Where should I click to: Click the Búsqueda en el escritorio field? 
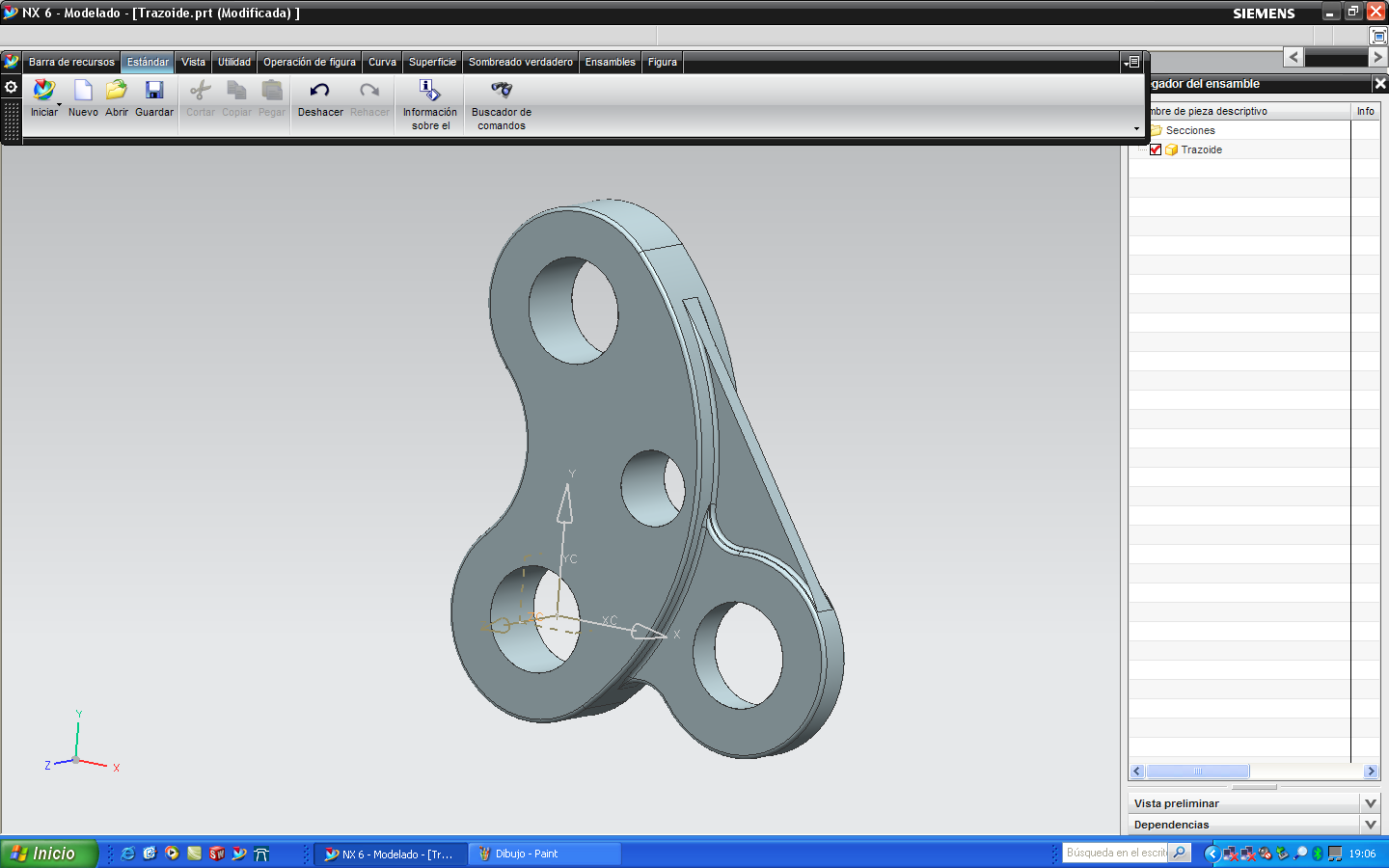point(1115,853)
